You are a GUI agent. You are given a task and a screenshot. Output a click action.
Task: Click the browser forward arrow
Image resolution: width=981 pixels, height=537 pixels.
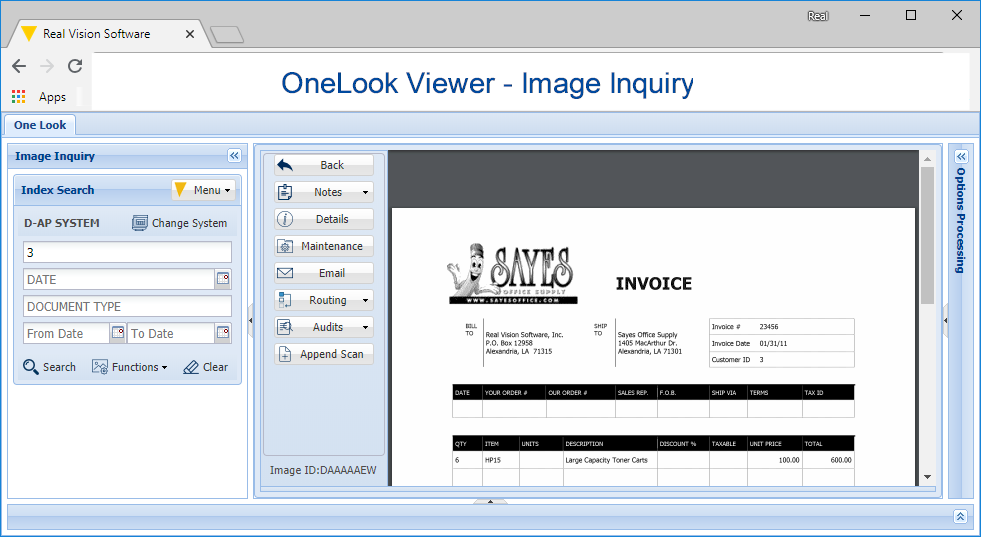coord(47,66)
